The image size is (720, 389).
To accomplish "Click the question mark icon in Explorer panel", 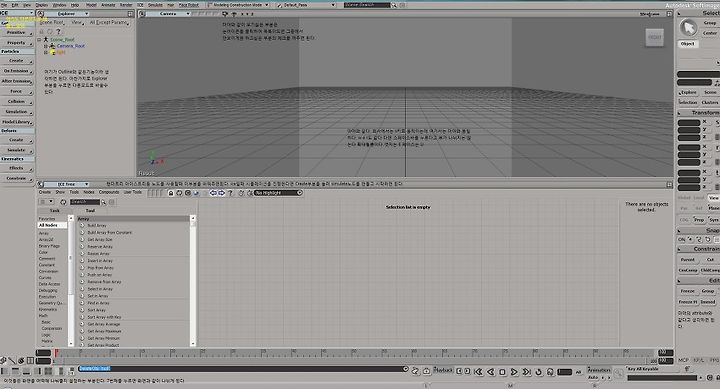I will [x=58, y=32].
